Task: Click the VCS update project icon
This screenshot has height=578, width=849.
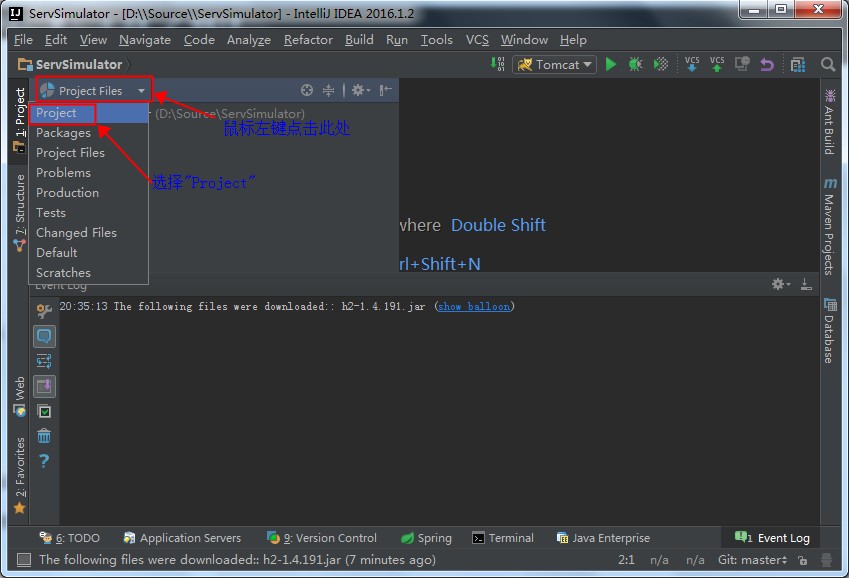Action: (x=691, y=64)
